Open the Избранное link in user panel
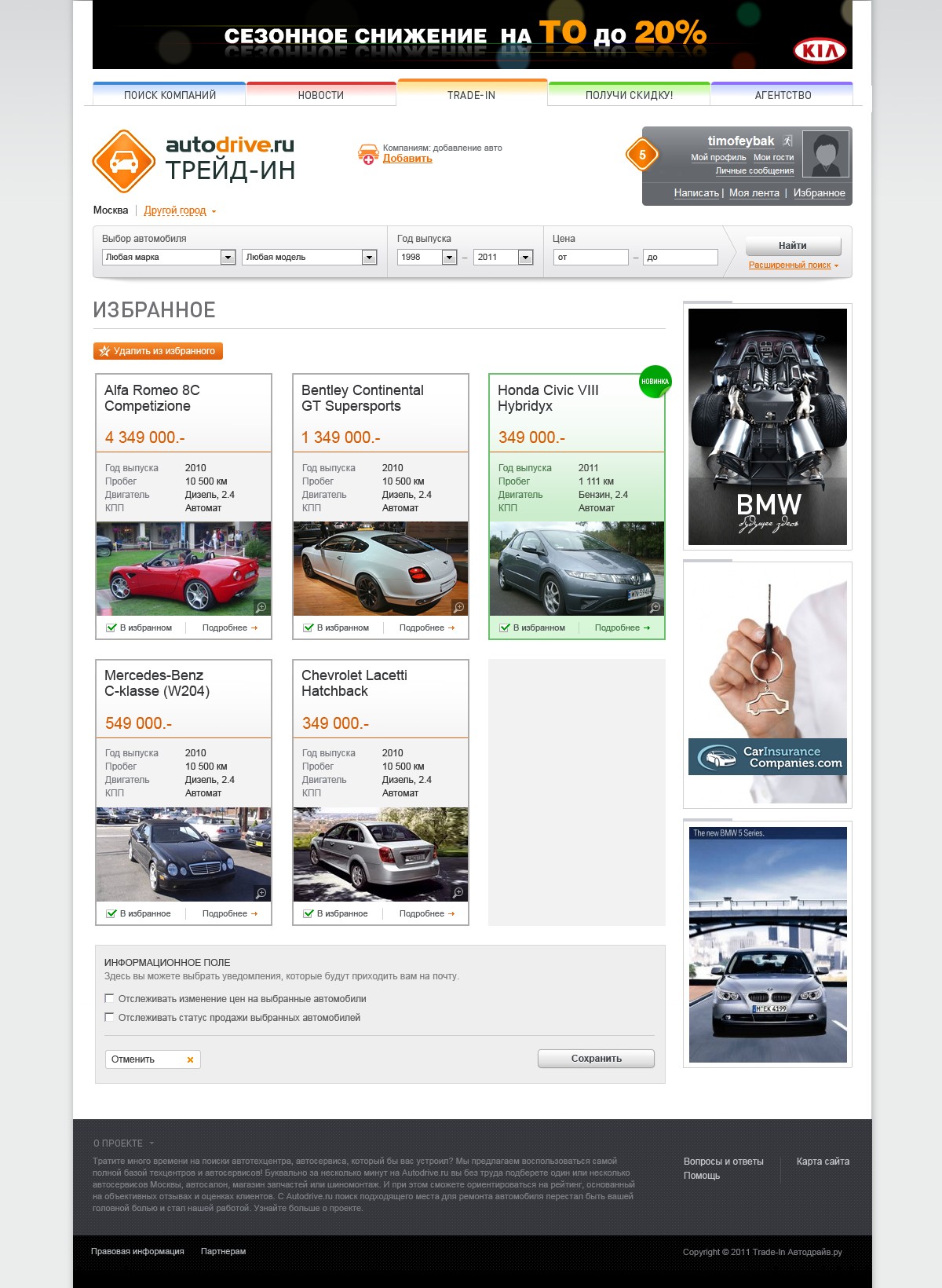The image size is (942, 1288). tap(820, 192)
